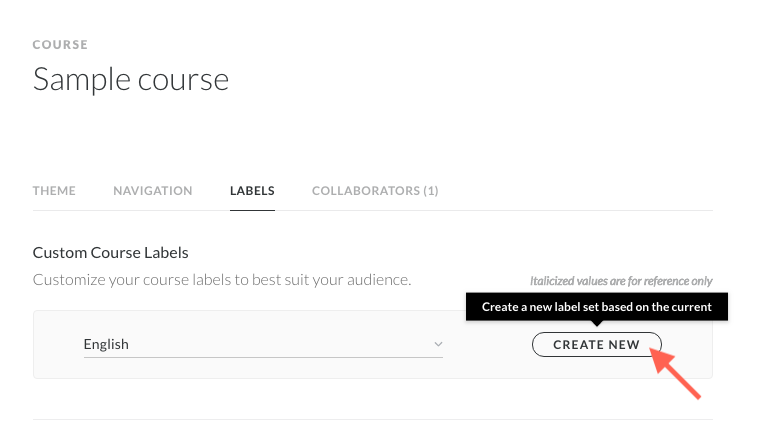767x423 pixels.
Task: Open the Collaborators (1) tab
Action: point(375,190)
